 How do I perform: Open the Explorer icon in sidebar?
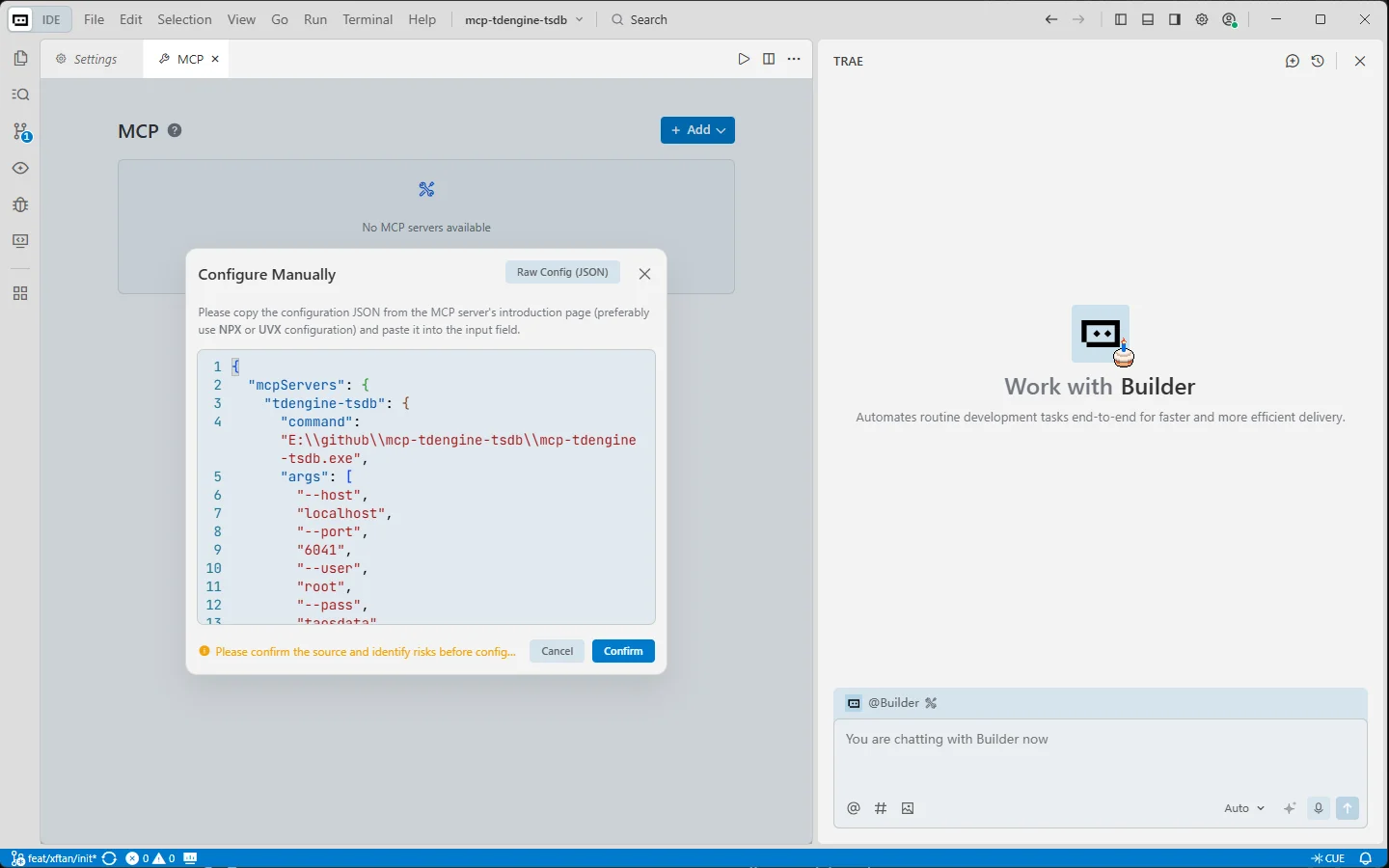(x=20, y=59)
